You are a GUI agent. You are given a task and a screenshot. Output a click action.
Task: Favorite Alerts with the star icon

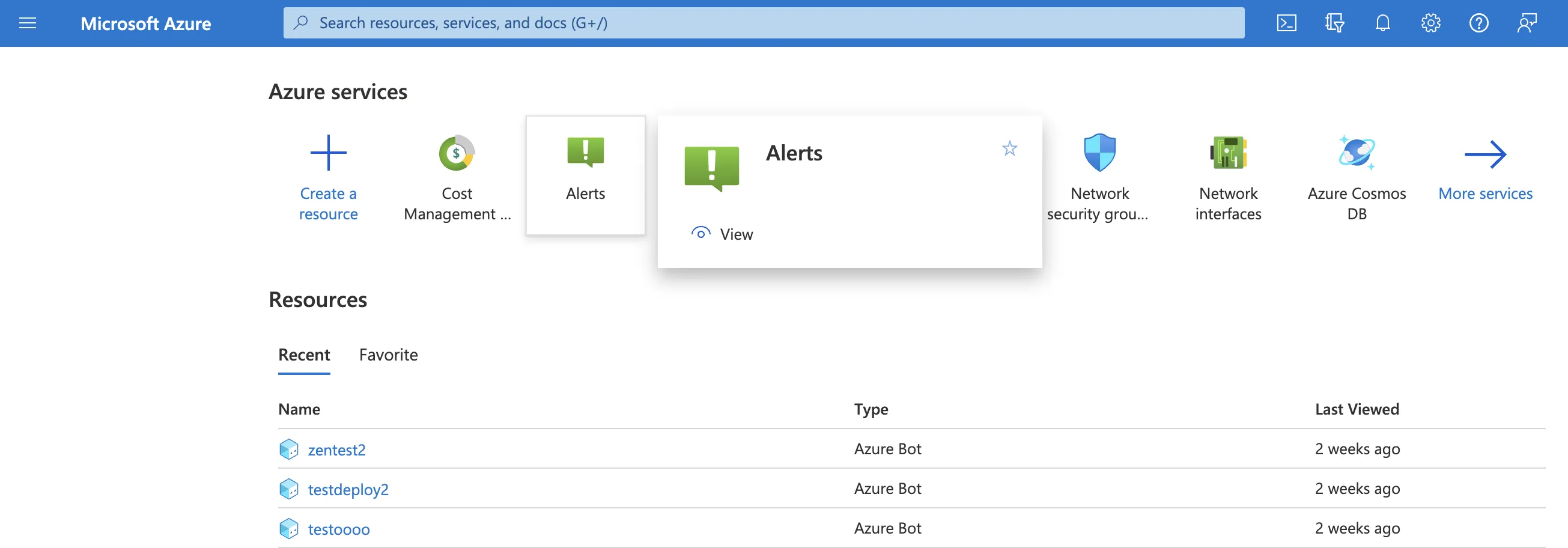(x=1009, y=148)
